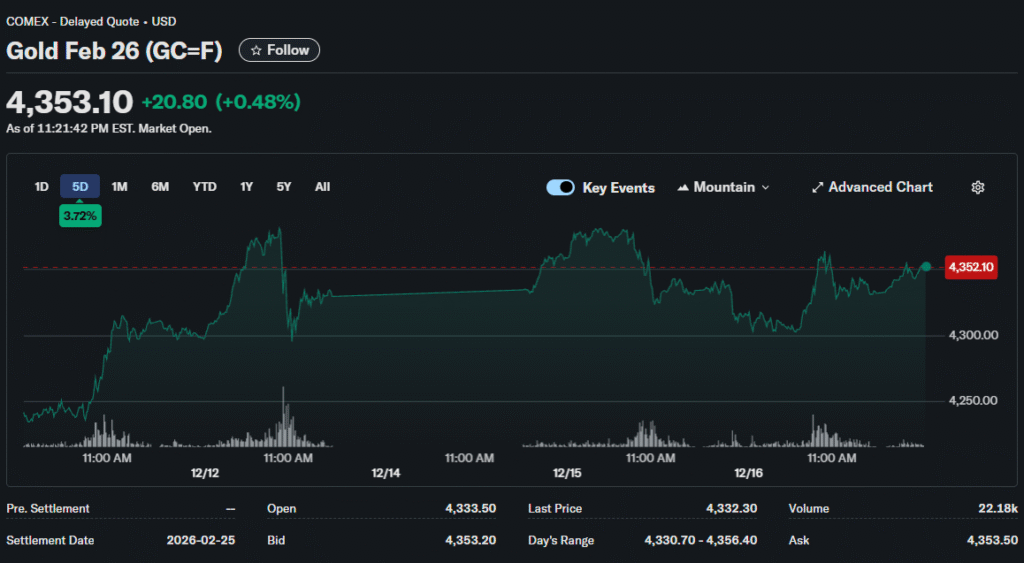Screen dimensions: 1024x563
Task: Select the 1D time range tab
Action: 41,186
